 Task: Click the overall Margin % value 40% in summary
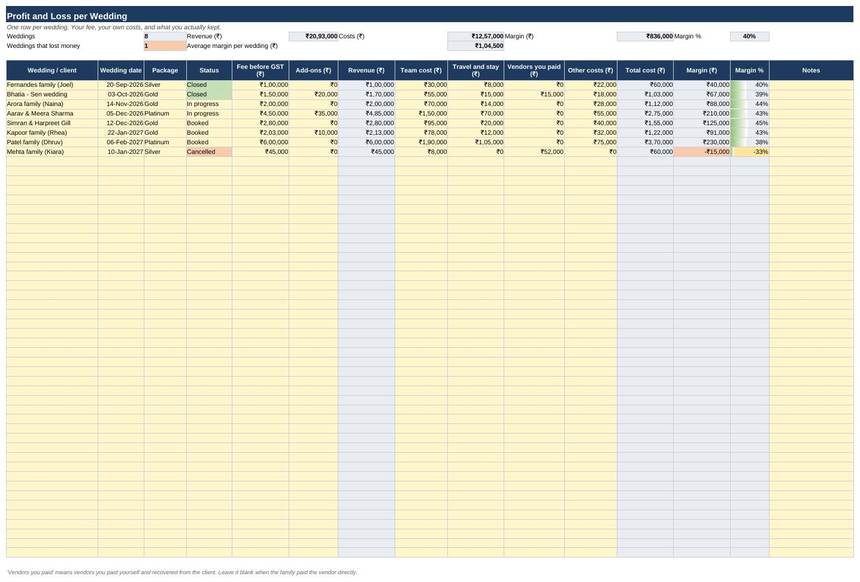pyautogui.click(x=750, y=36)
